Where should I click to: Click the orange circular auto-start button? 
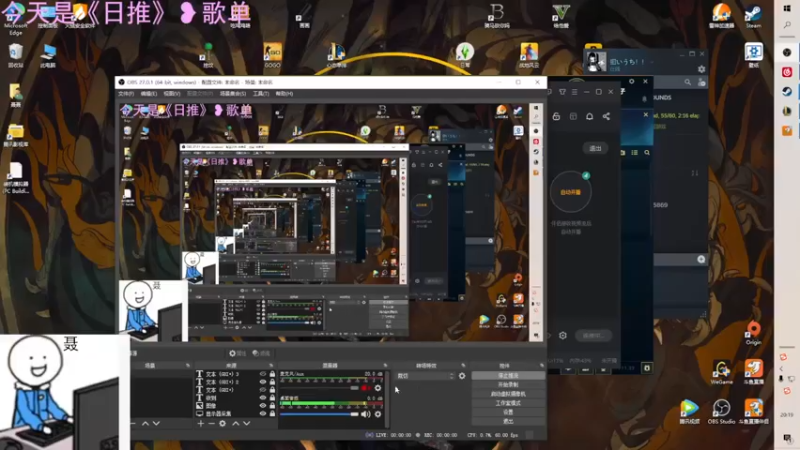point(570,192)
